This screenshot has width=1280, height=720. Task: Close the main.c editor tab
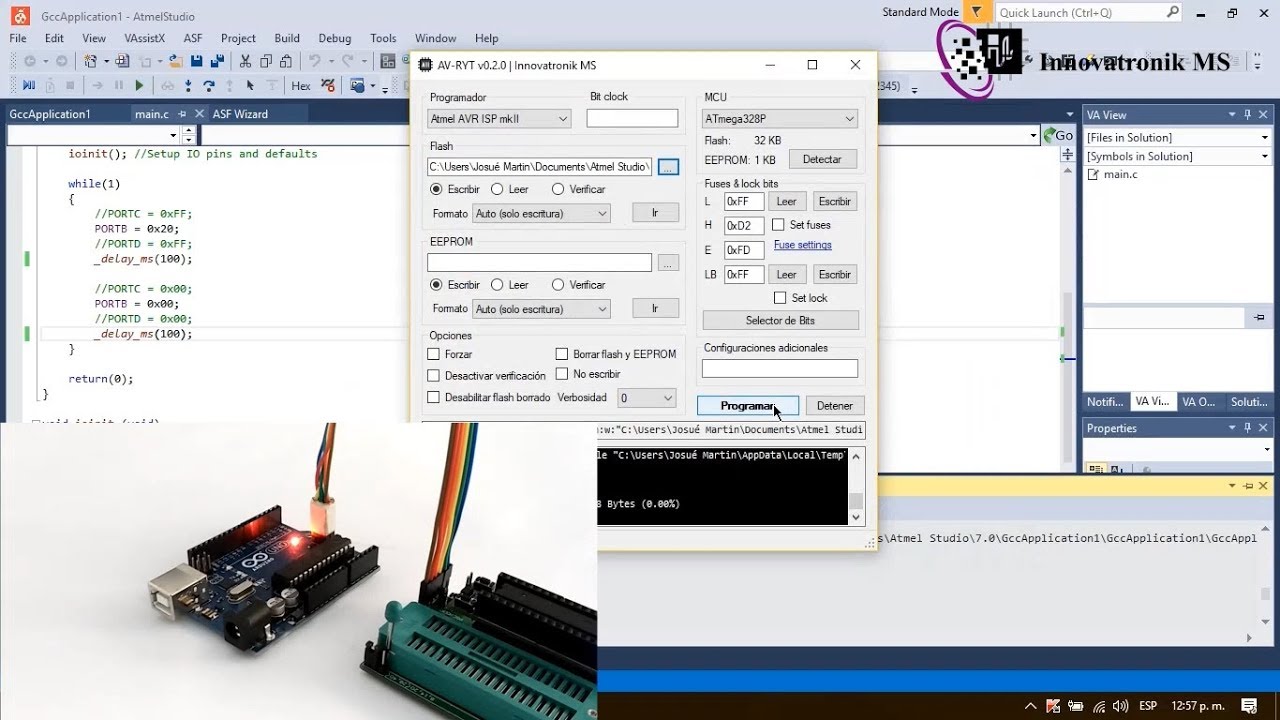pyautogui.click(x=199, y=114)
